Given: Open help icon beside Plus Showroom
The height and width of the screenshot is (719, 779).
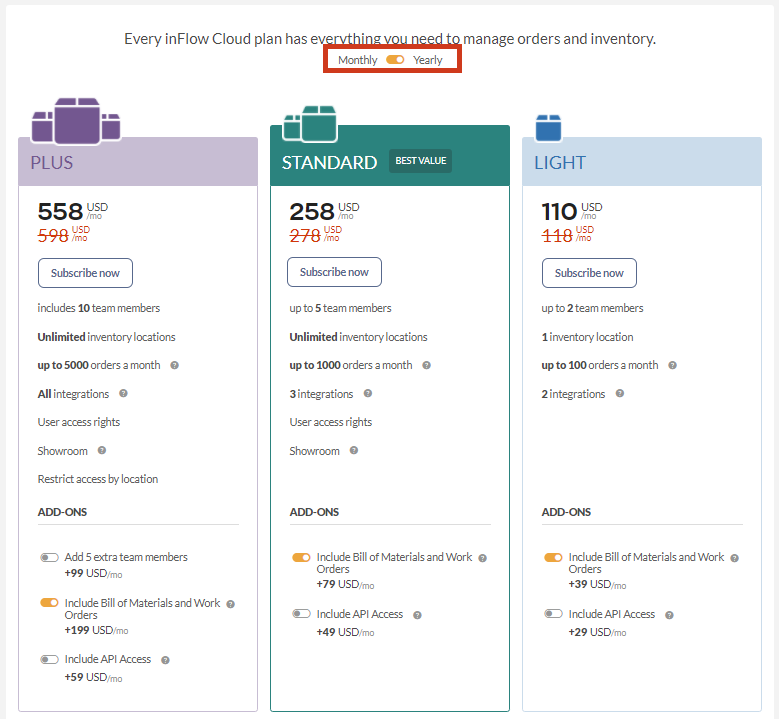Looking at the screenshot, I should point(102,450).
